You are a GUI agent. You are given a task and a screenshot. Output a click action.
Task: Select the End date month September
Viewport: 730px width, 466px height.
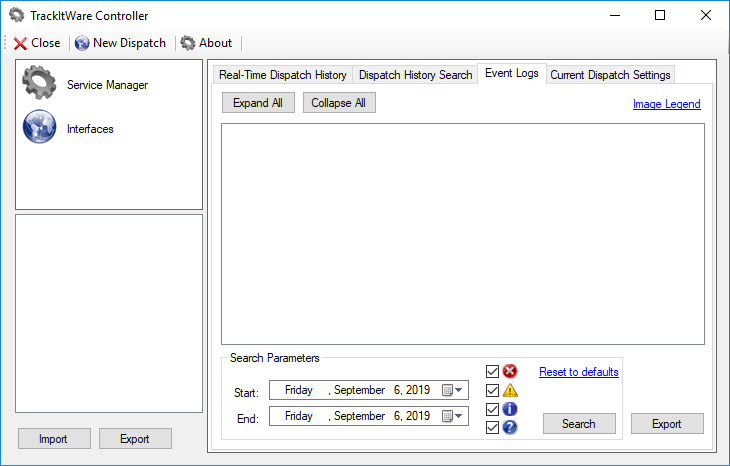point(359,416)
